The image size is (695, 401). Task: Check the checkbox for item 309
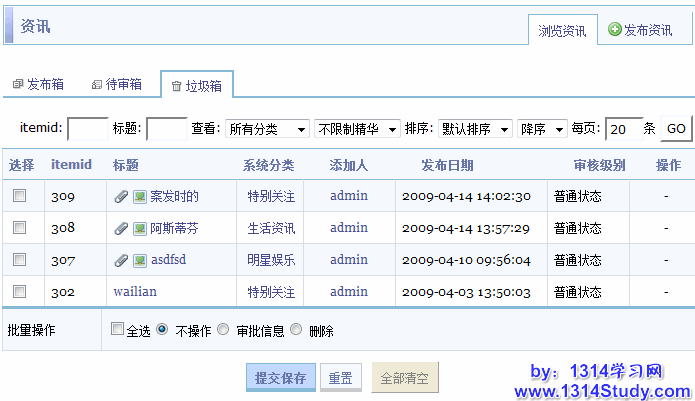19,197
